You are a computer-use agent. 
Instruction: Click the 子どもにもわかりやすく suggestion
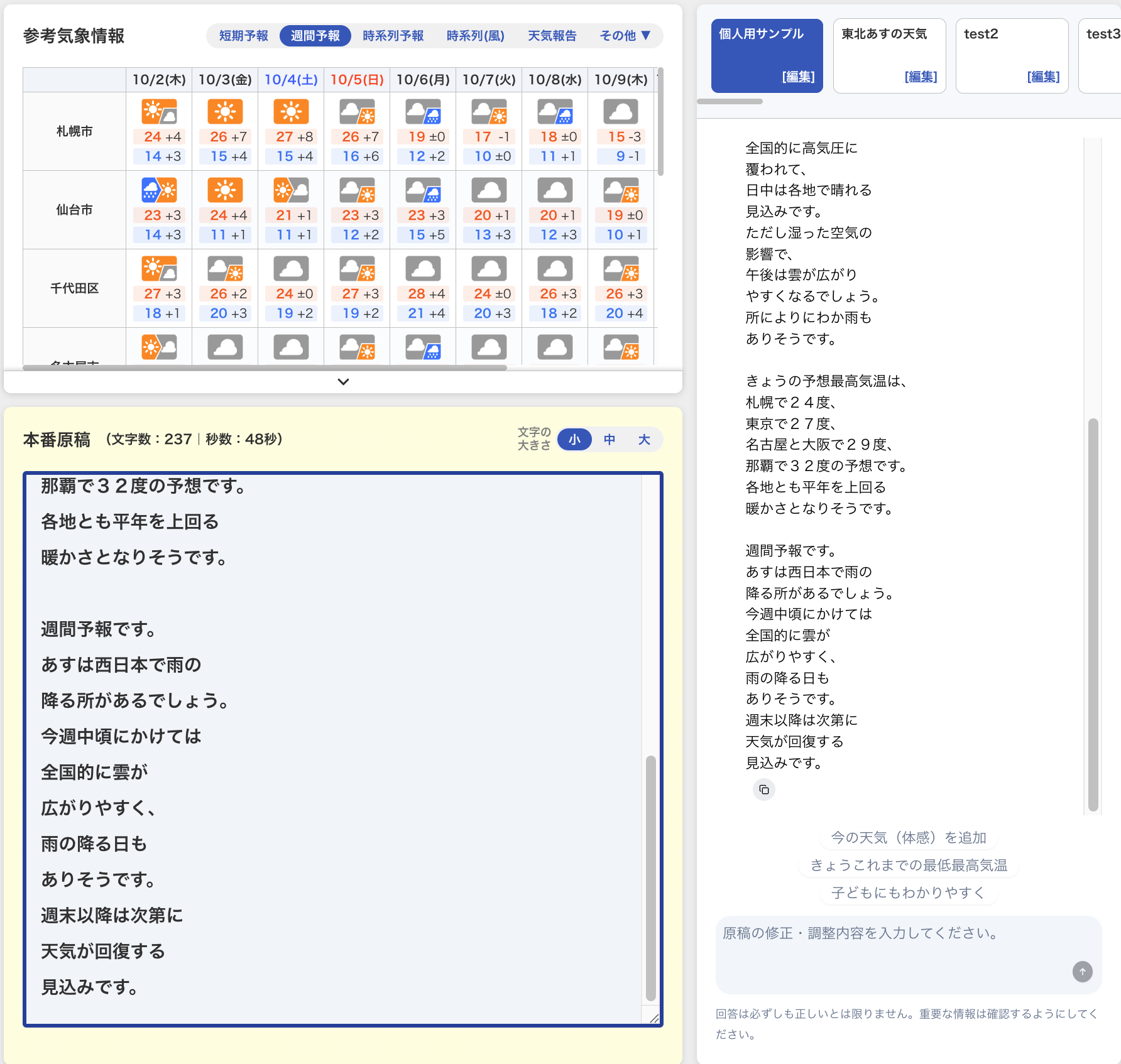908,893
